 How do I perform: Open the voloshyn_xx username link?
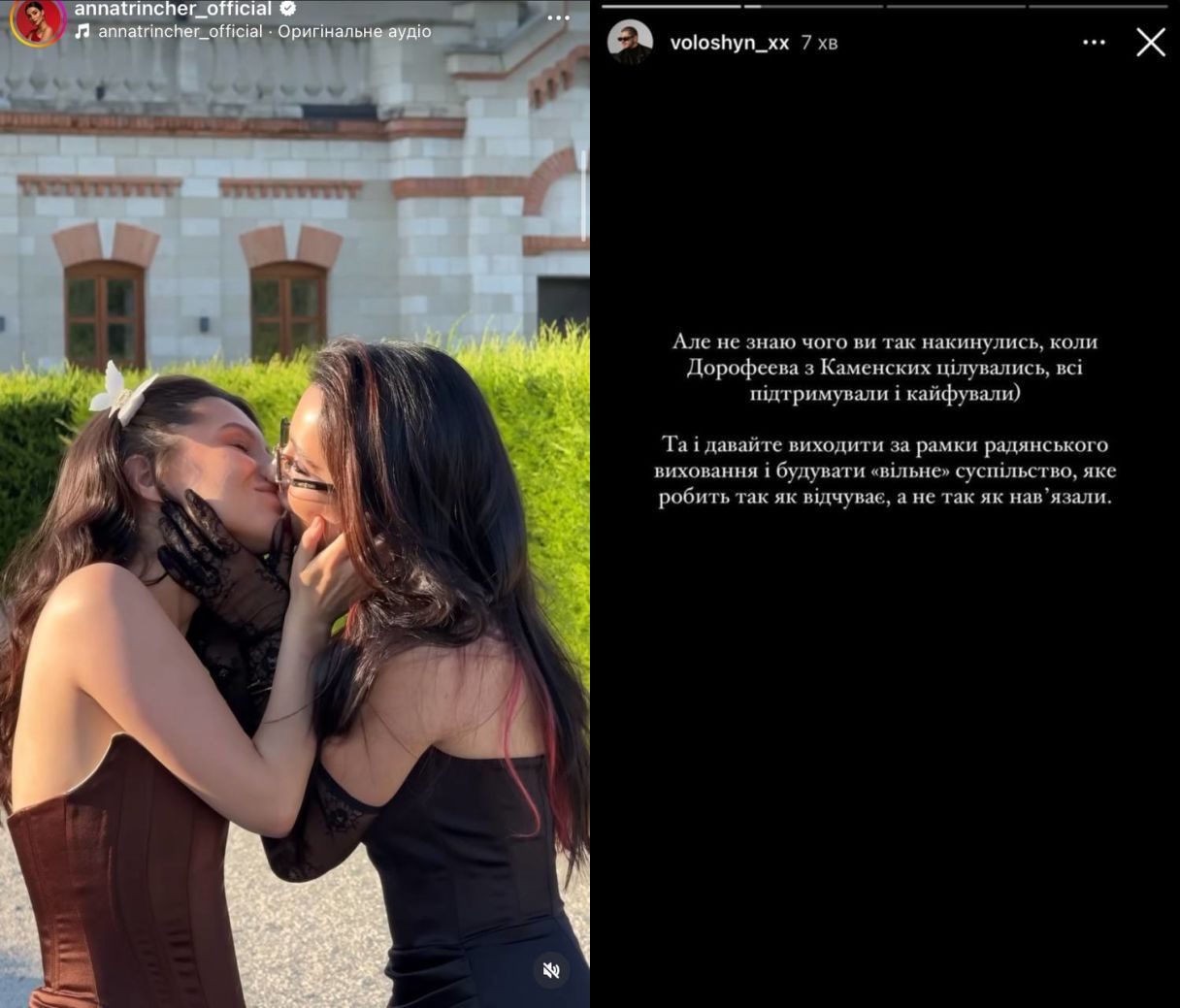pos(730,43)
